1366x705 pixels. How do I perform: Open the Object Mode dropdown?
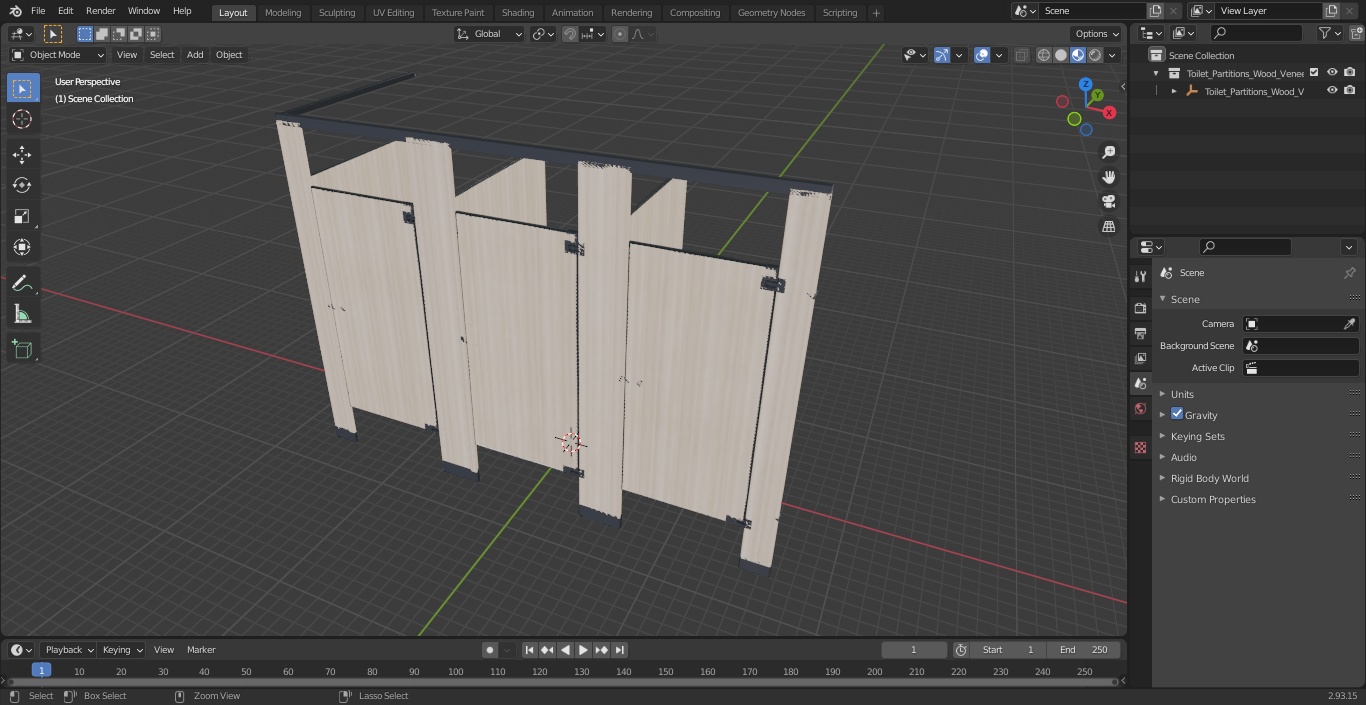(x=58, y=55)
